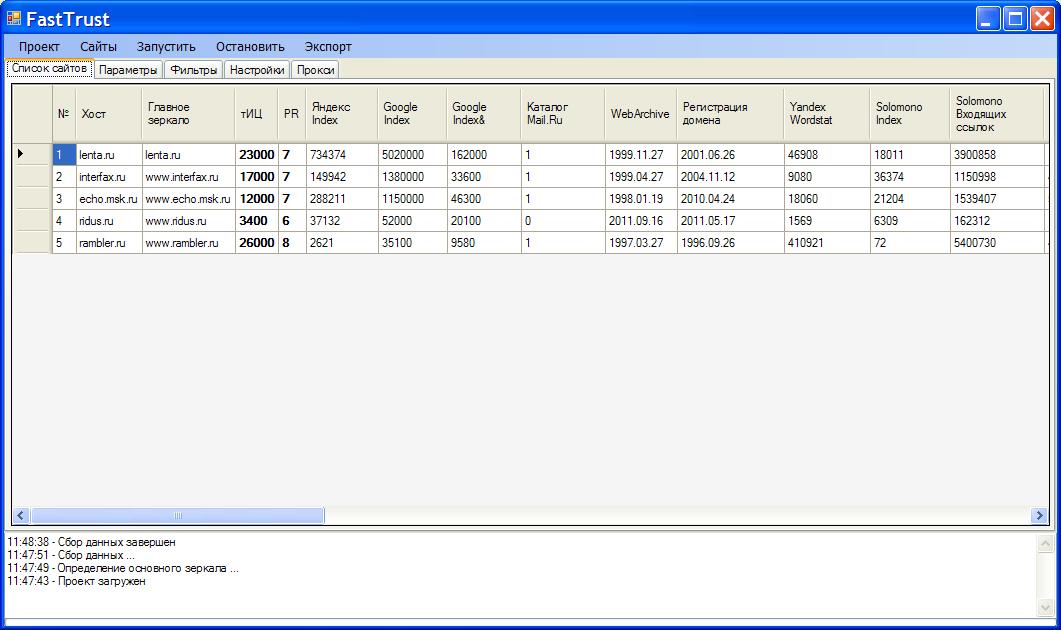Click the Solomono Index value 36374
Viewport: 1061px width, 630px height.
click(x=909, y=177)
